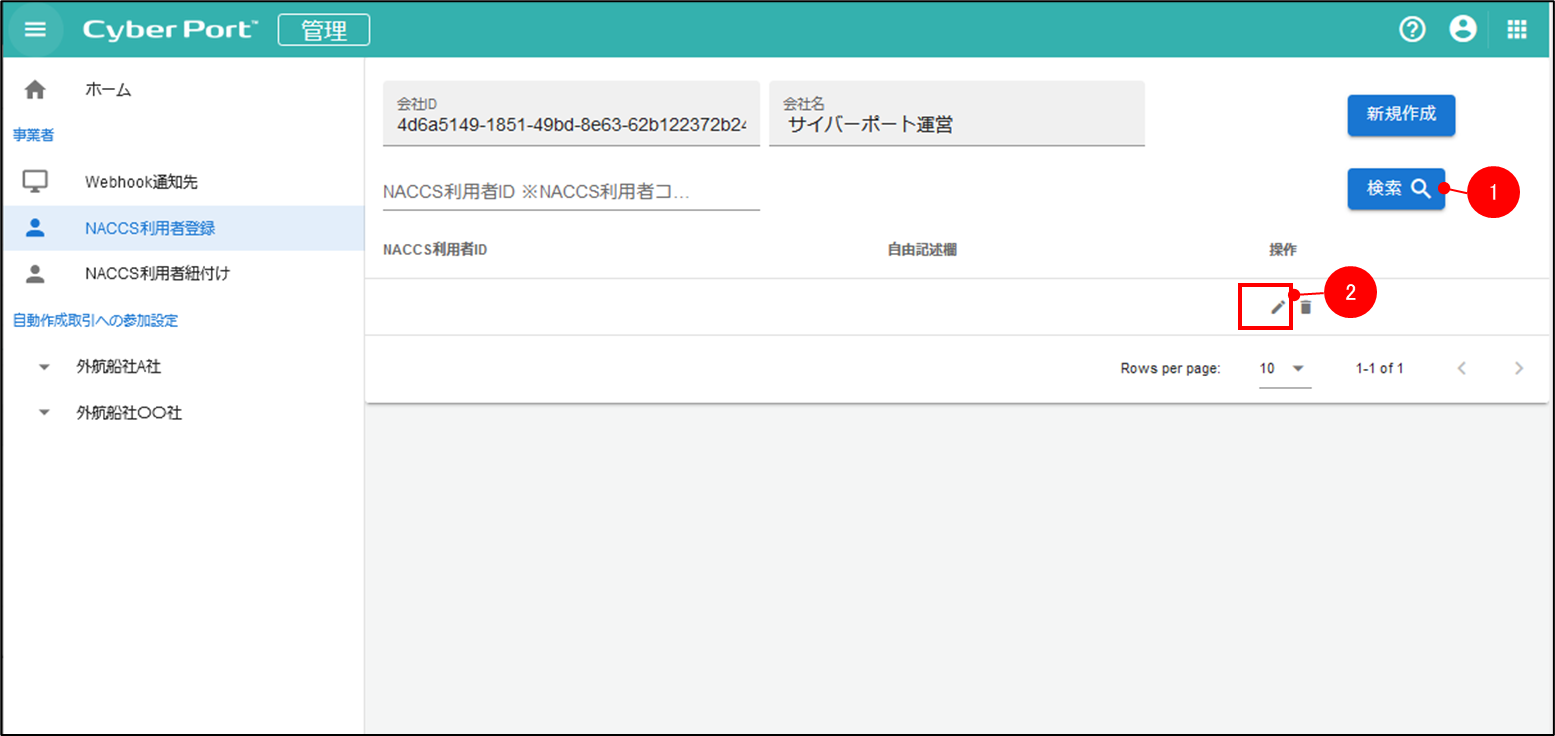
Task: Select NACCS利用者紐付け in the sidebar
Action: click(x=157, y=273)
